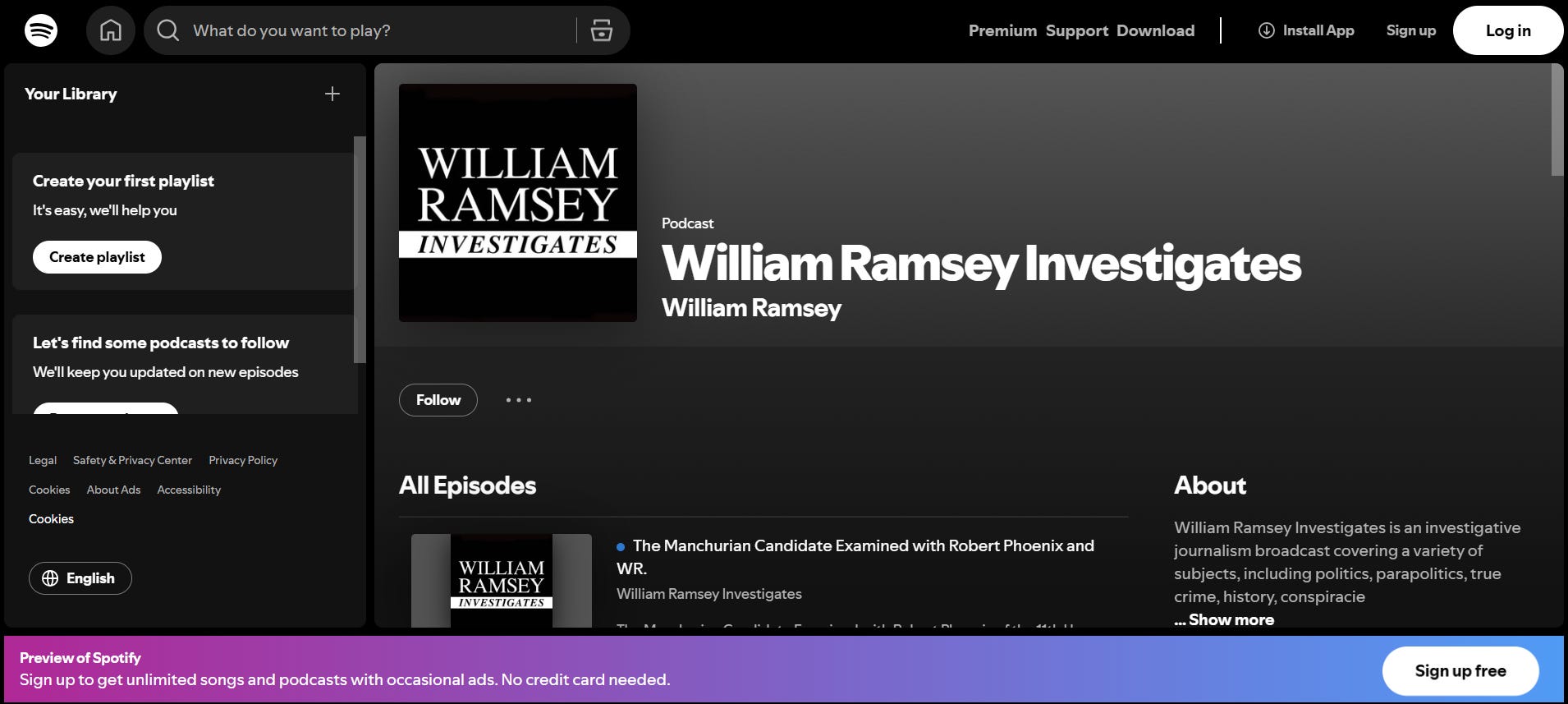1568x704 pixels.
Task: Click the Log in button
Action: pyautogui.click(x=1508, y=30)
